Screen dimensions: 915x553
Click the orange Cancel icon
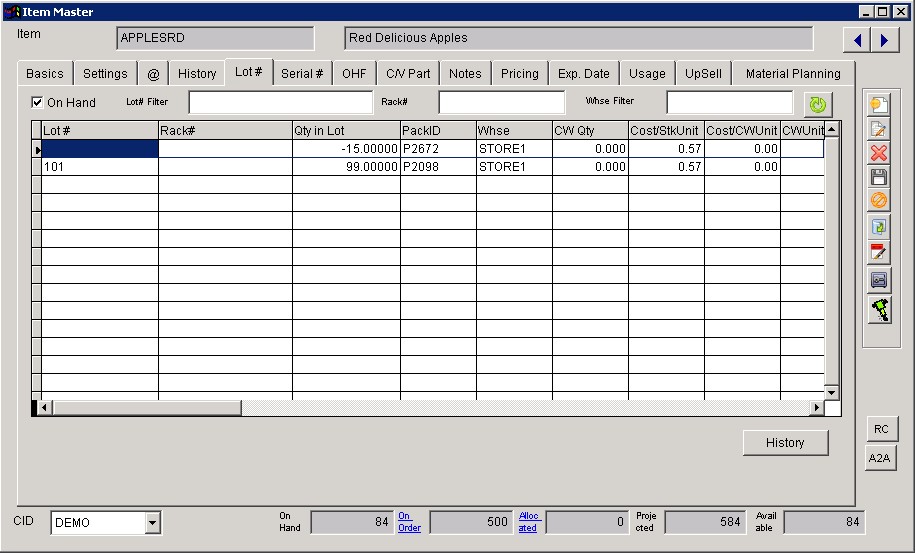pyautogui.click(x=879, y=201)
